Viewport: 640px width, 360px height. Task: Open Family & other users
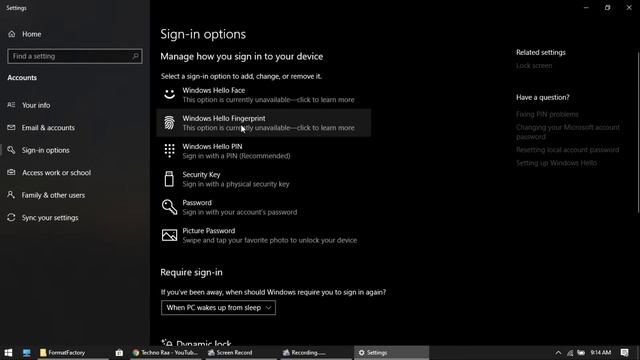[53, 195]
